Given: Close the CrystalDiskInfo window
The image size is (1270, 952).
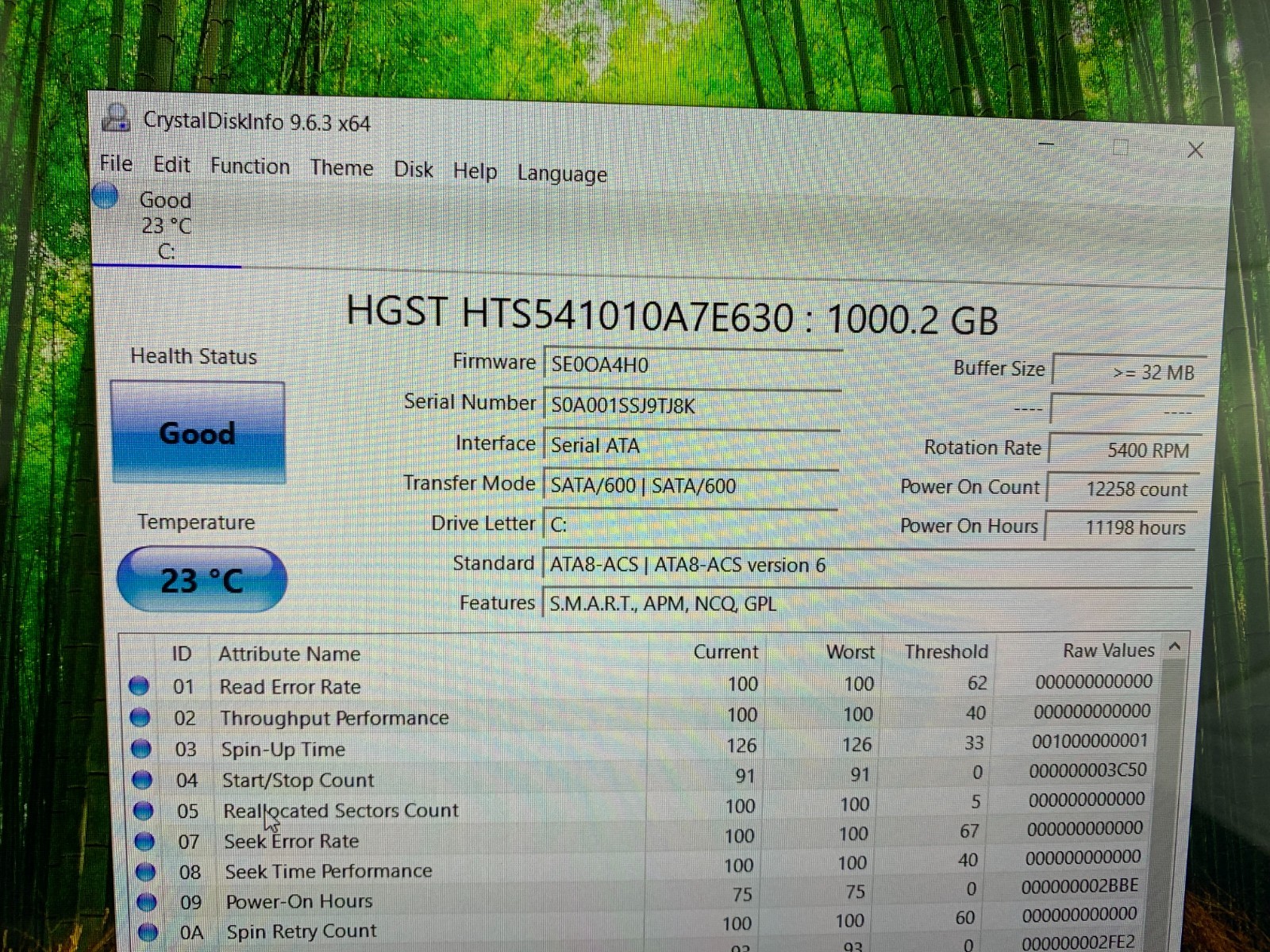Looking at the screenshot, I should point(1195,150).
